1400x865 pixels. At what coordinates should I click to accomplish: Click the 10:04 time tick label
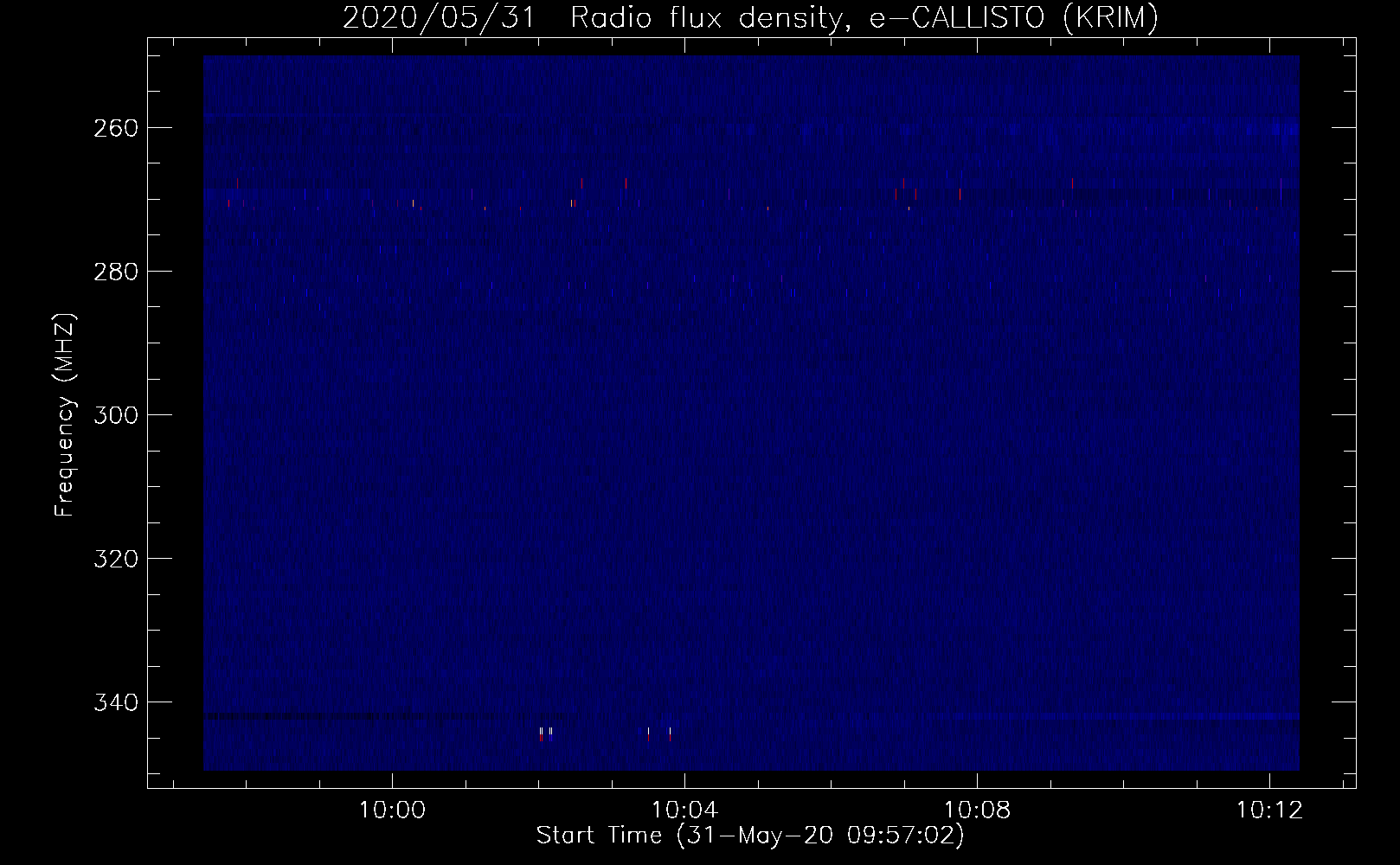point(685,811)
